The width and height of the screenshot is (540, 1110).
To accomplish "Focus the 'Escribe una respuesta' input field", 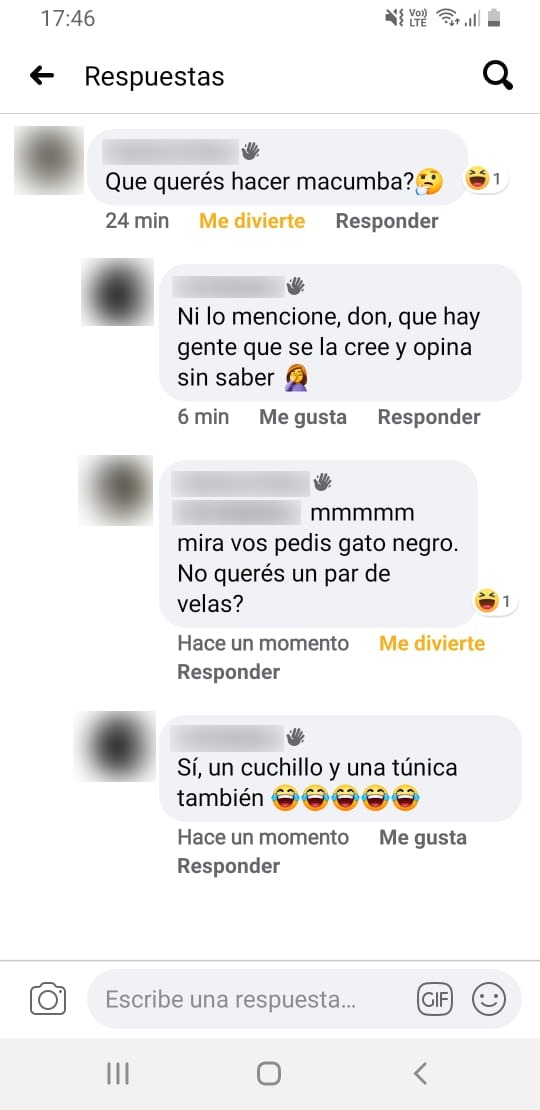I will (304, 1000).
